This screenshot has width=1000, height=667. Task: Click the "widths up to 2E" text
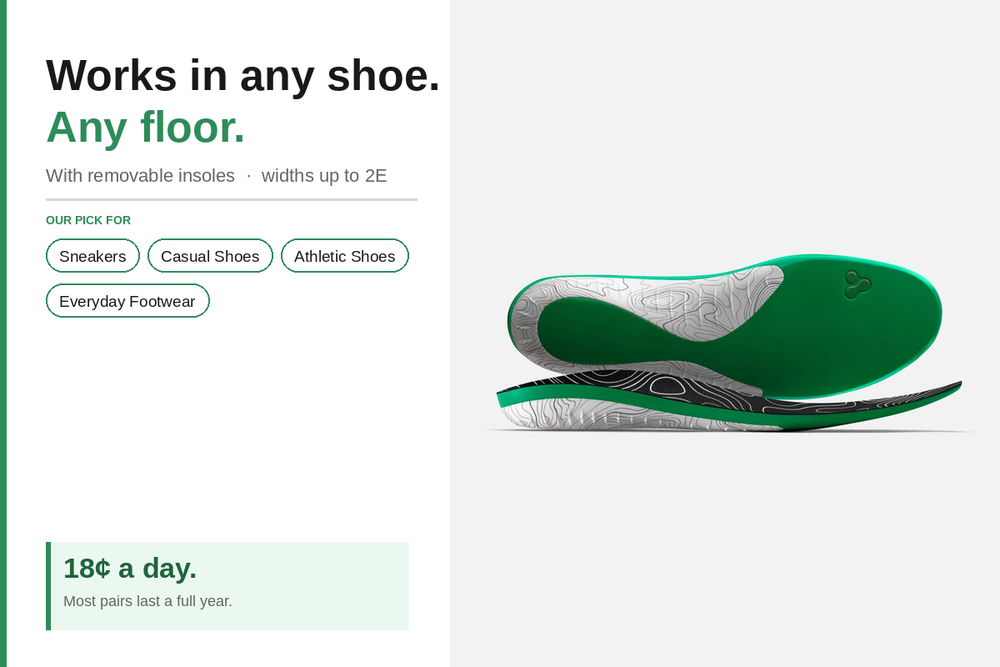324,176
